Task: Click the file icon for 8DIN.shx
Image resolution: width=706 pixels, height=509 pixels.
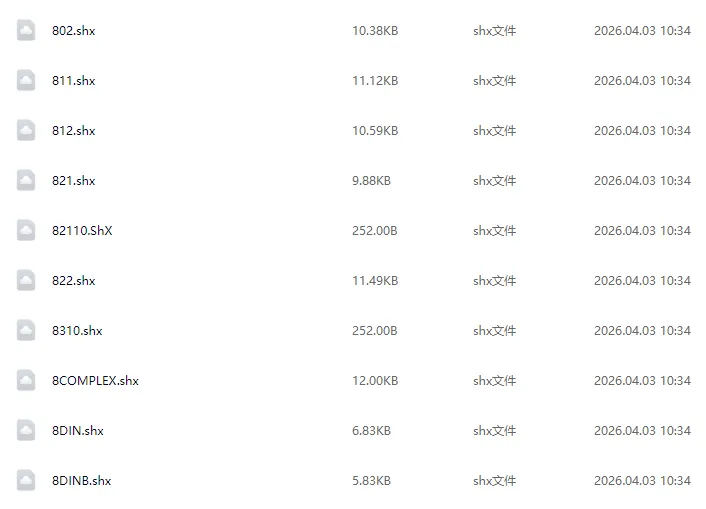Action: pyautogui.click(x=26, y=430)
